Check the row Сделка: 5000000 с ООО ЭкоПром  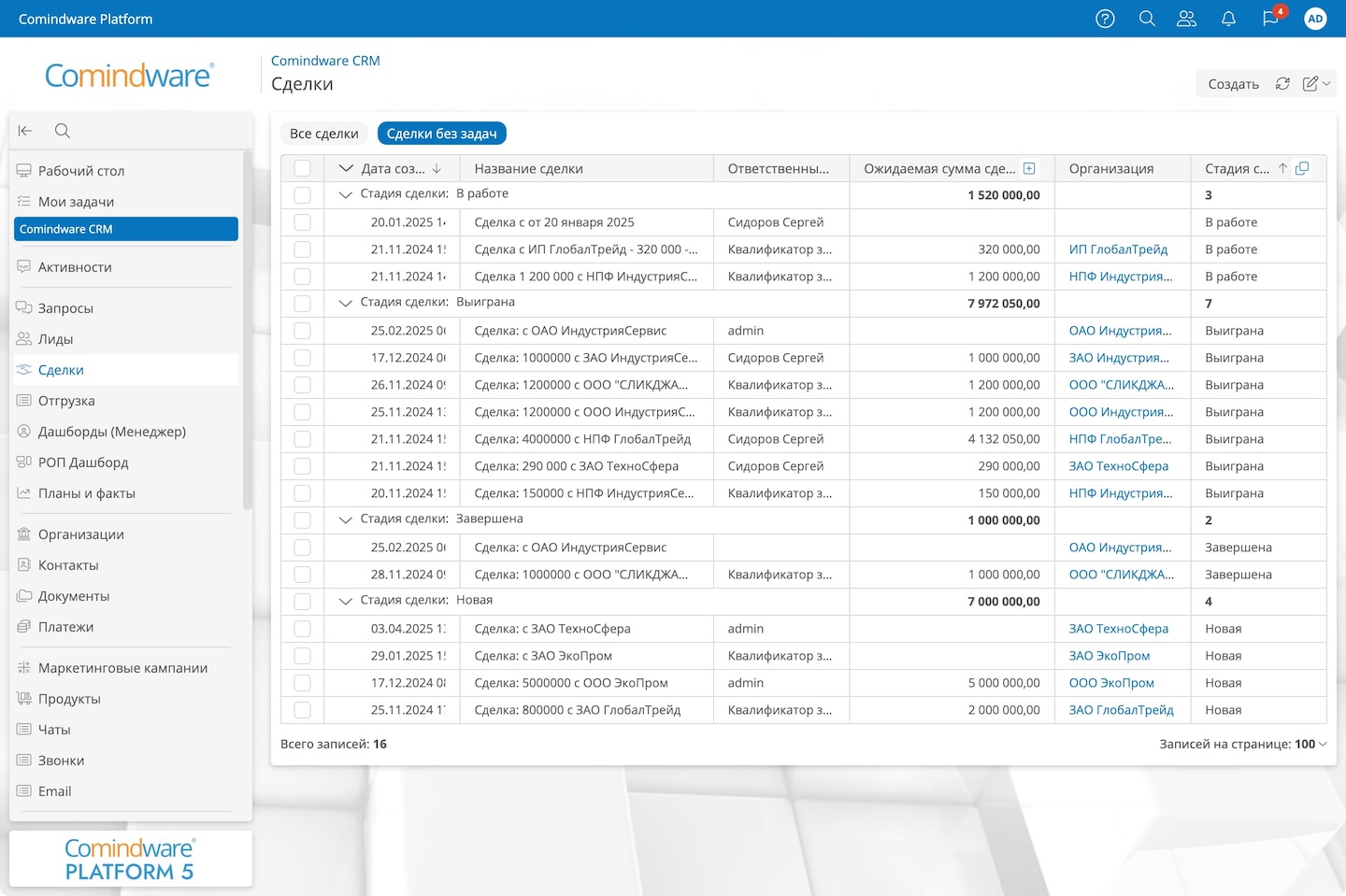click(302, 683)
